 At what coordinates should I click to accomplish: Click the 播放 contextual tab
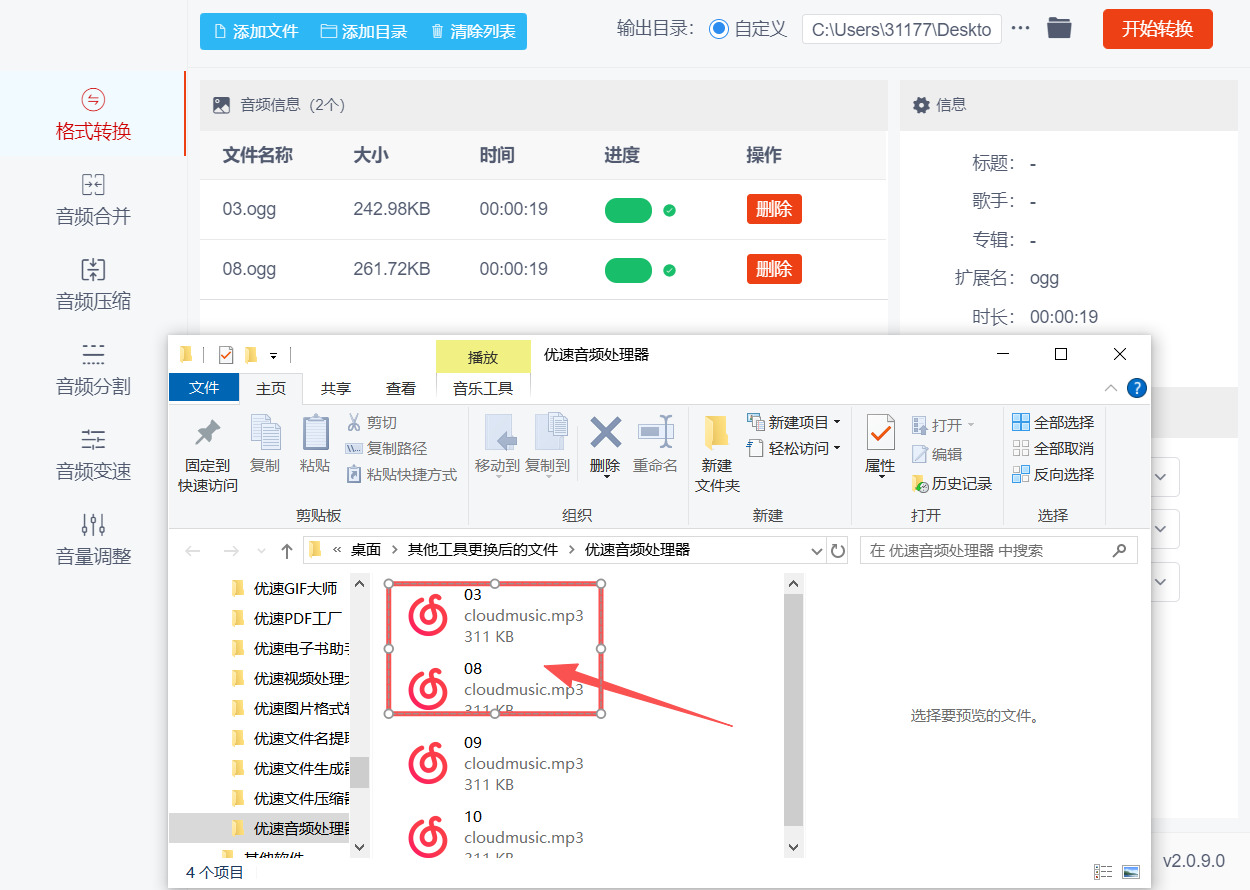coord(483,357)
